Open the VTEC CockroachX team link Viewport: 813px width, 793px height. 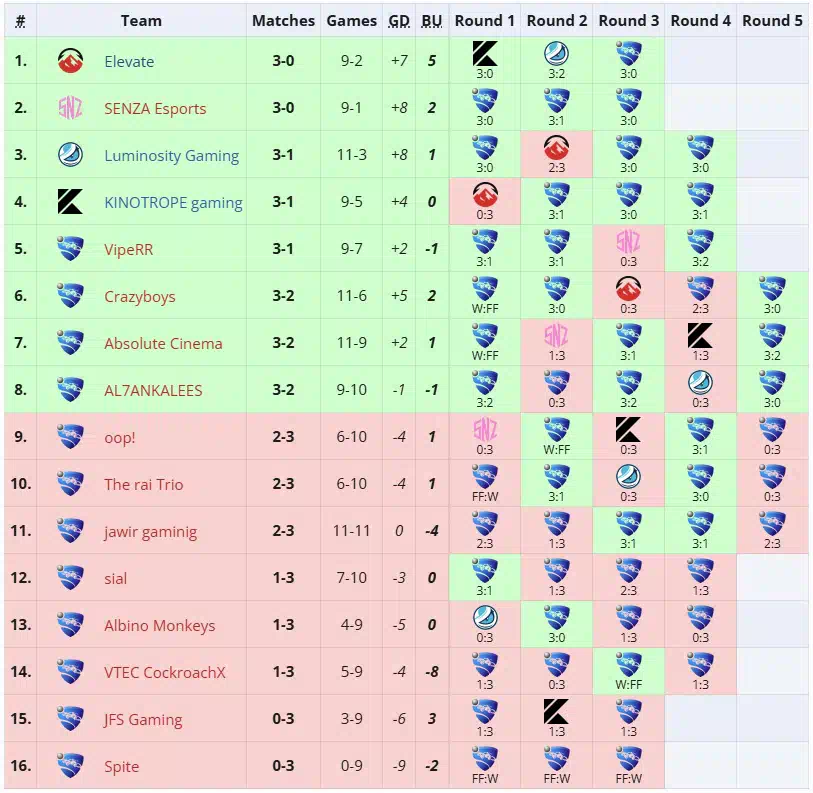tap(165, 673)
